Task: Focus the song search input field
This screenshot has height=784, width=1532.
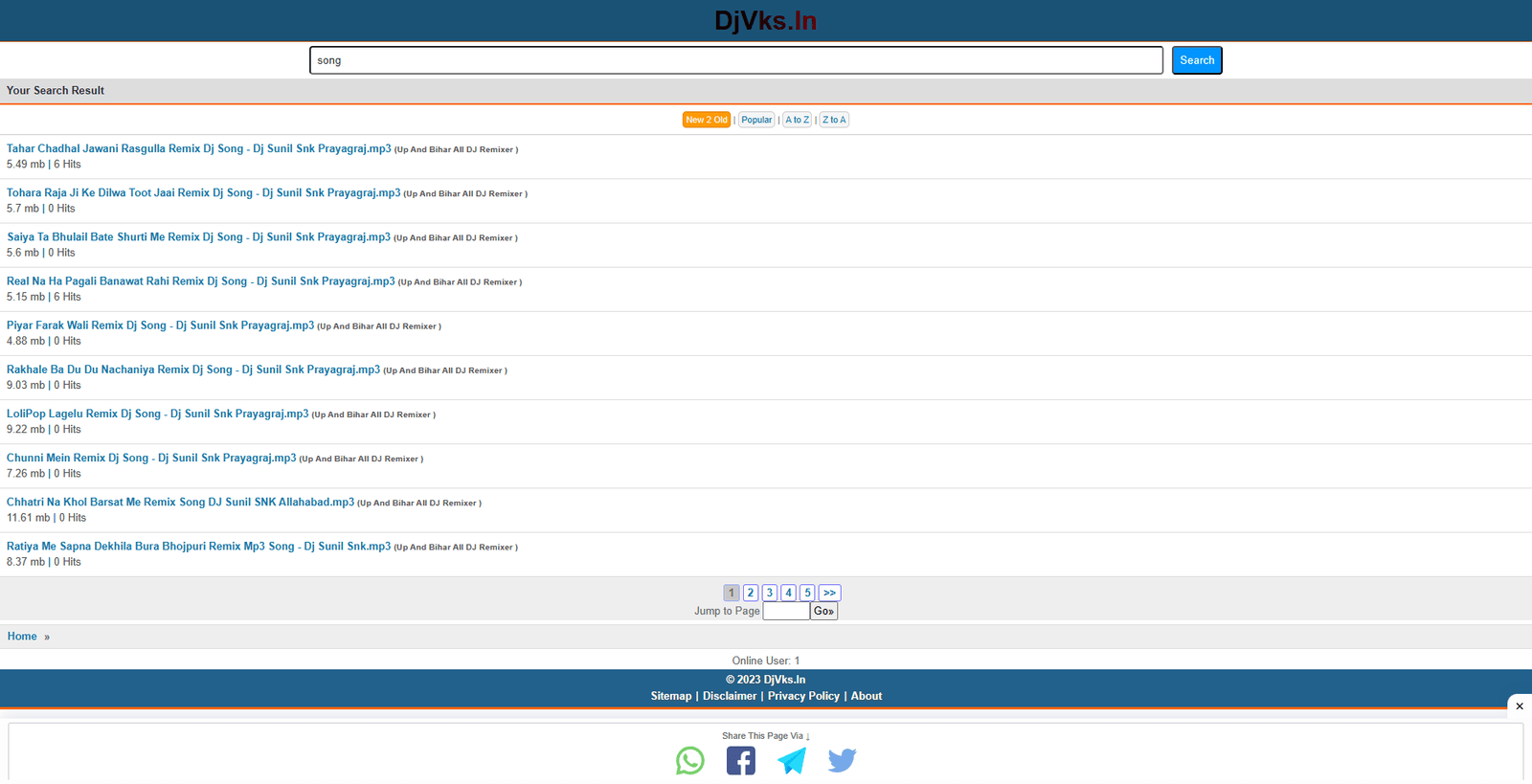Action: [736, 60]
